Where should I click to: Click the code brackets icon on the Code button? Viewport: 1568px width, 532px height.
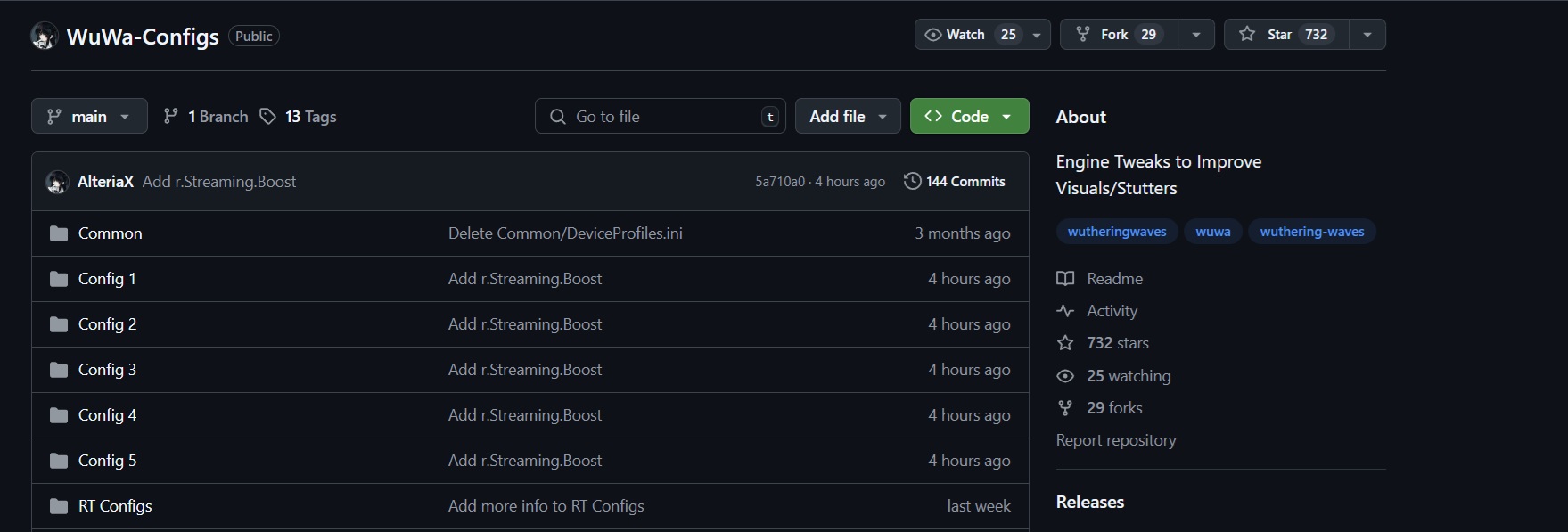[933, 117]
